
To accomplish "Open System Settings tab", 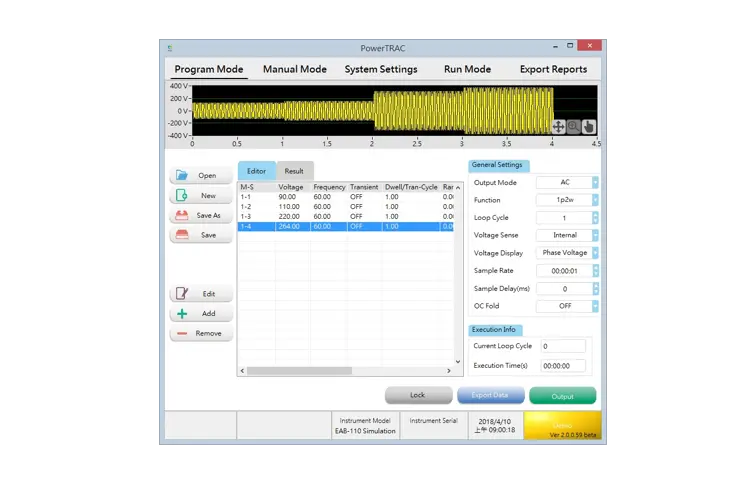I will pos(381,69).
